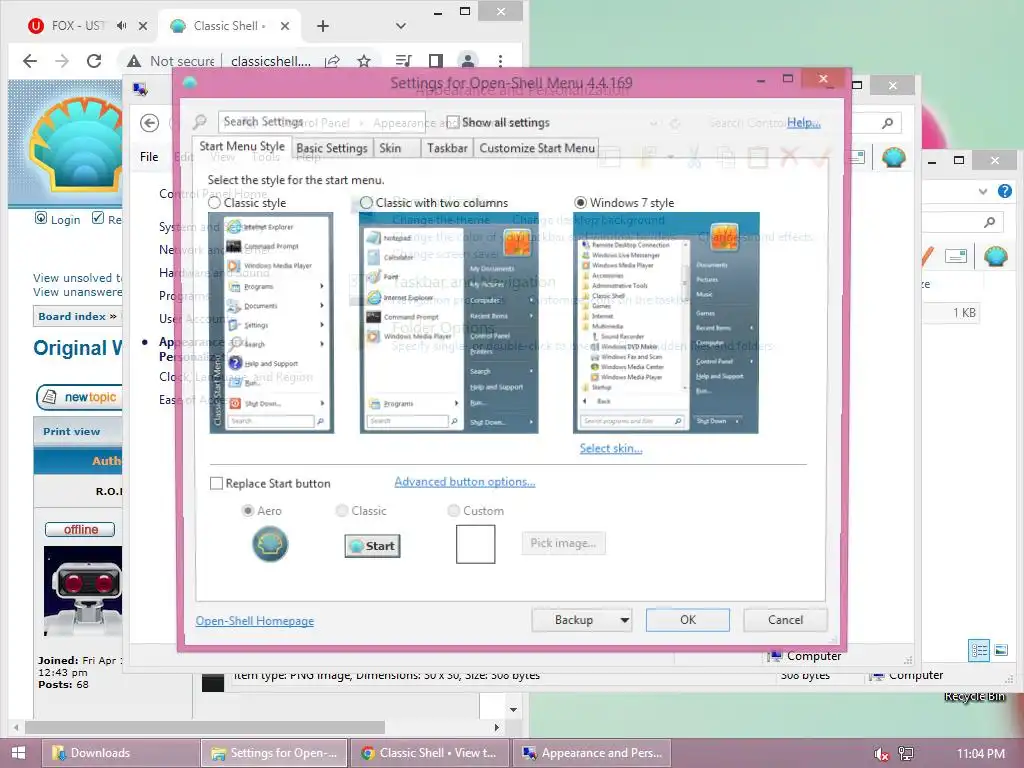Open Start Menu Style tab
The width and height of the screenshot is (1024, 768).
click(242, 146)
